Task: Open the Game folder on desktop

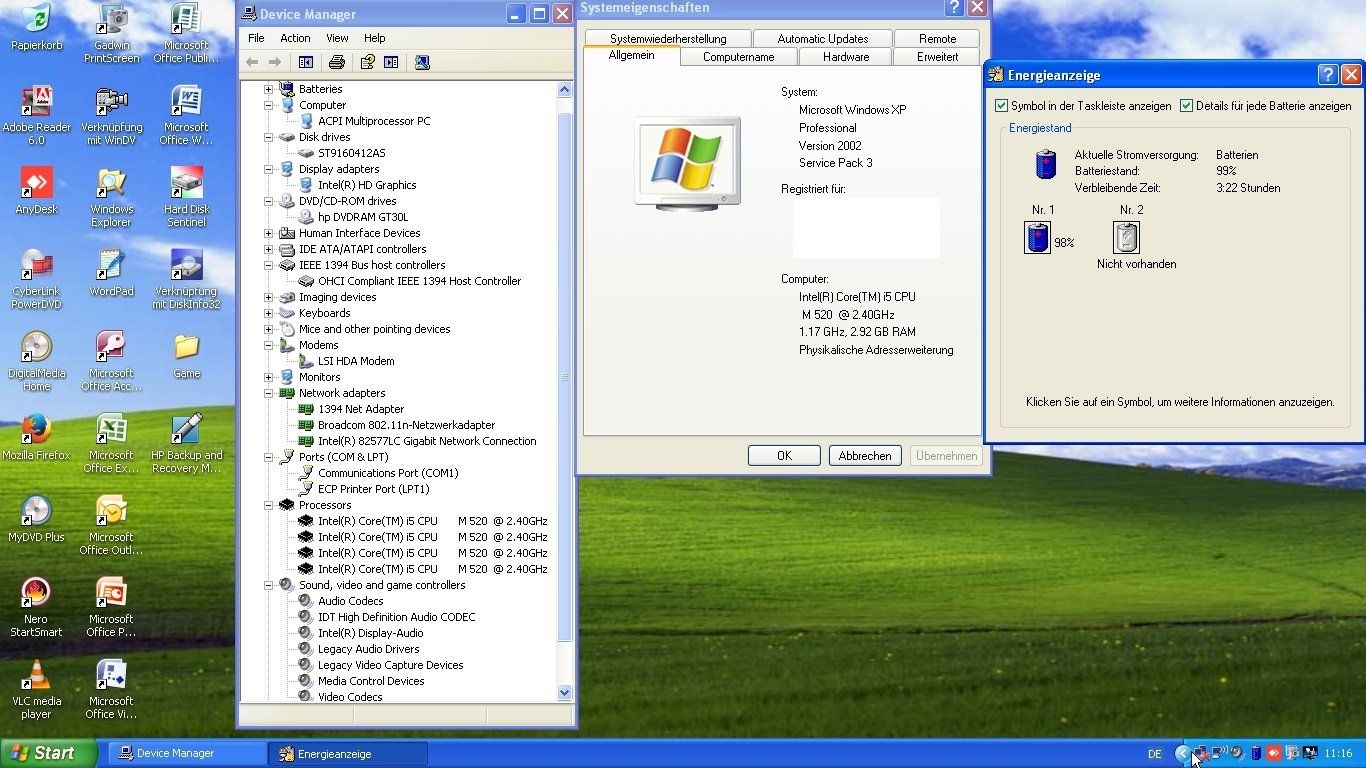Action: click(x=187, y=355)
